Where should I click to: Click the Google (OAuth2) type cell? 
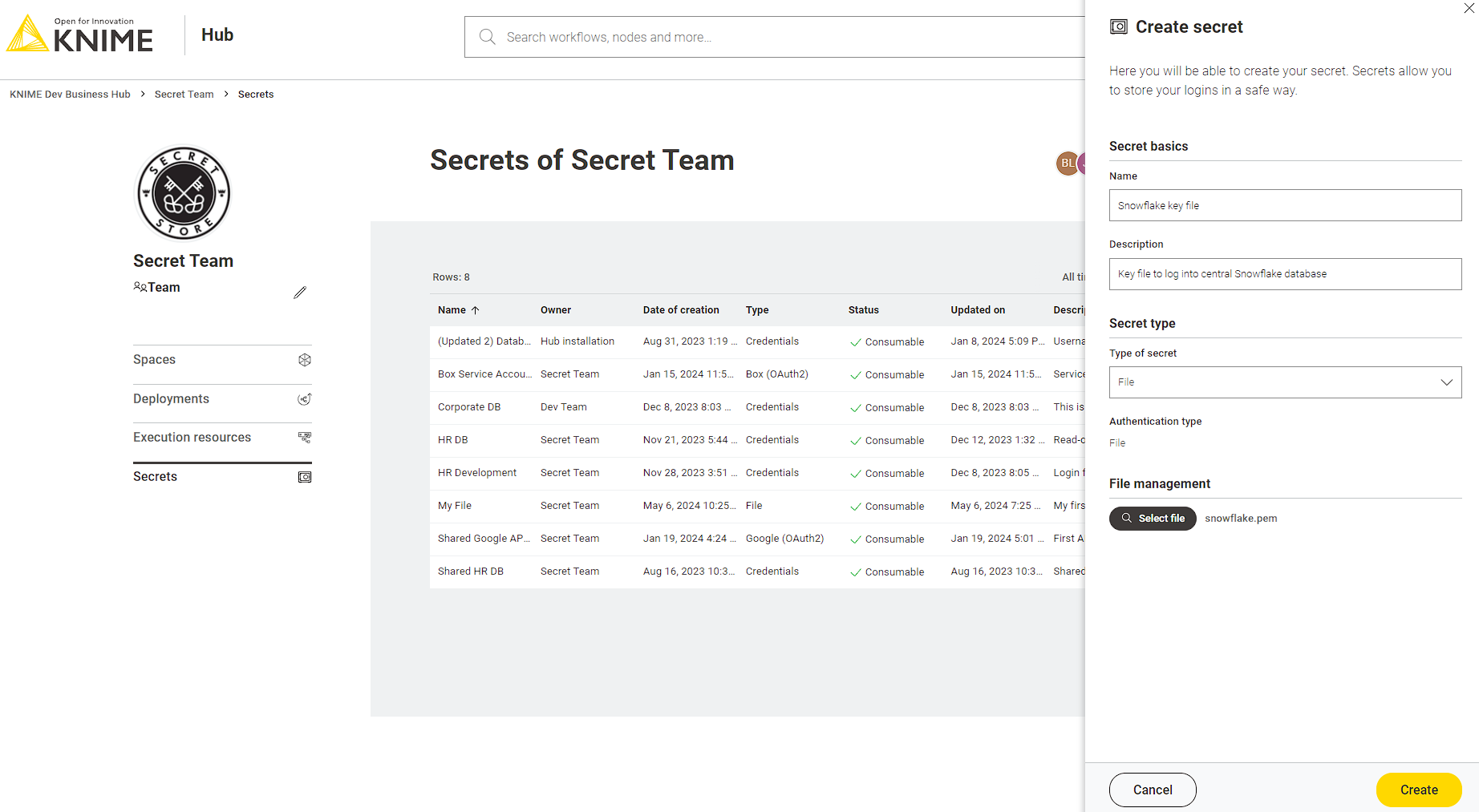point(784,539)
